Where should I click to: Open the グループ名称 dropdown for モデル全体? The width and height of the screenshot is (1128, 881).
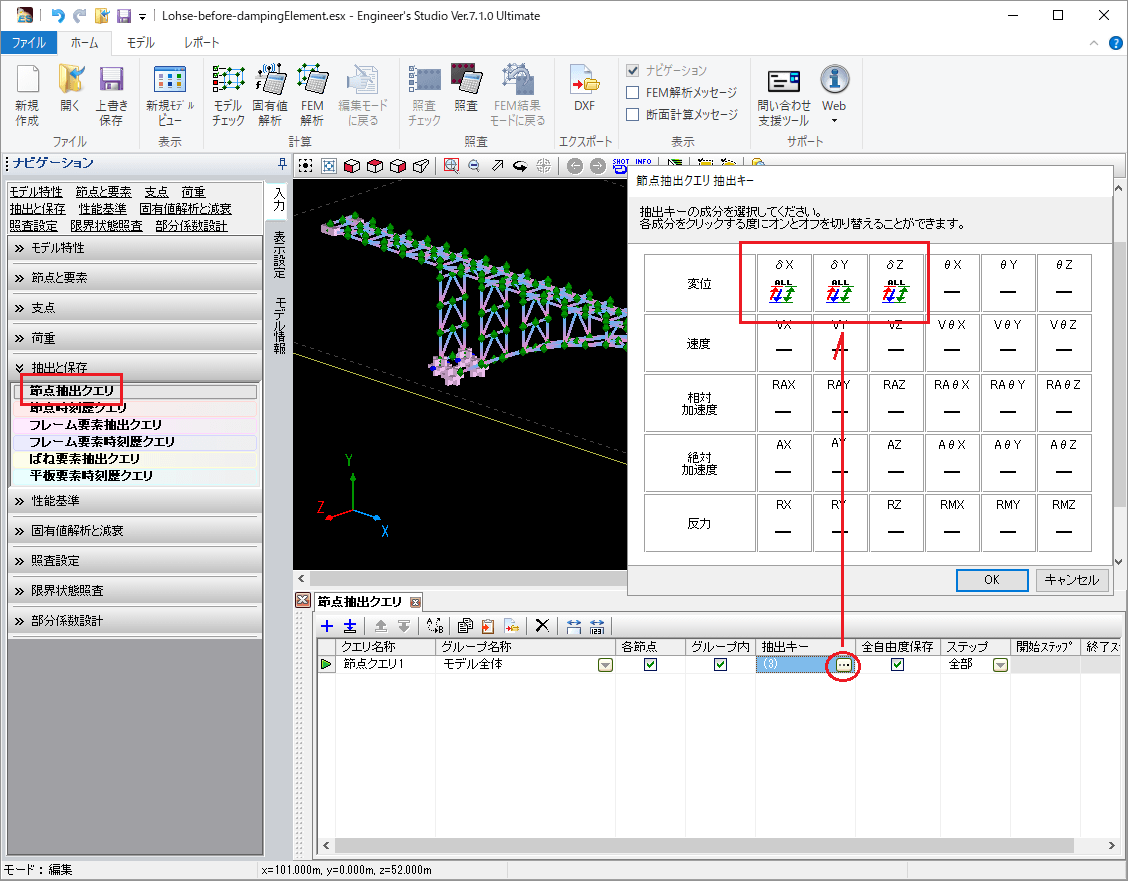(x=605, y=665)
